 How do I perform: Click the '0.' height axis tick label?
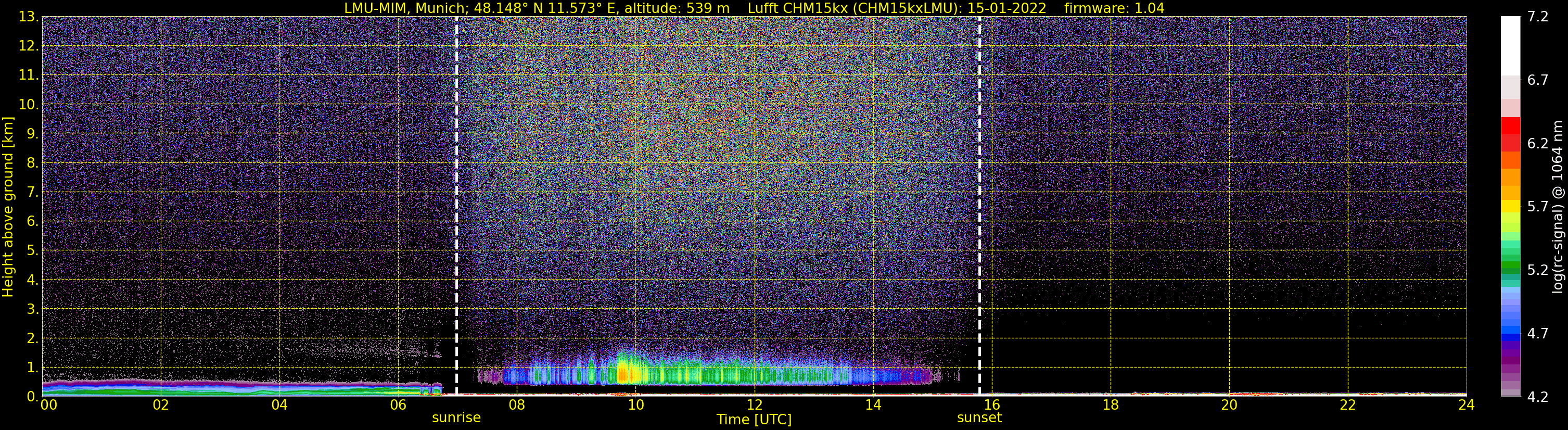pyautogui.click(x=32, y=397)
